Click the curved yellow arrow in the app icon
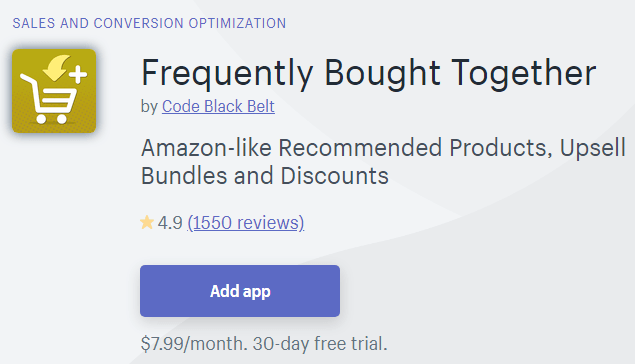 point(57,68)
